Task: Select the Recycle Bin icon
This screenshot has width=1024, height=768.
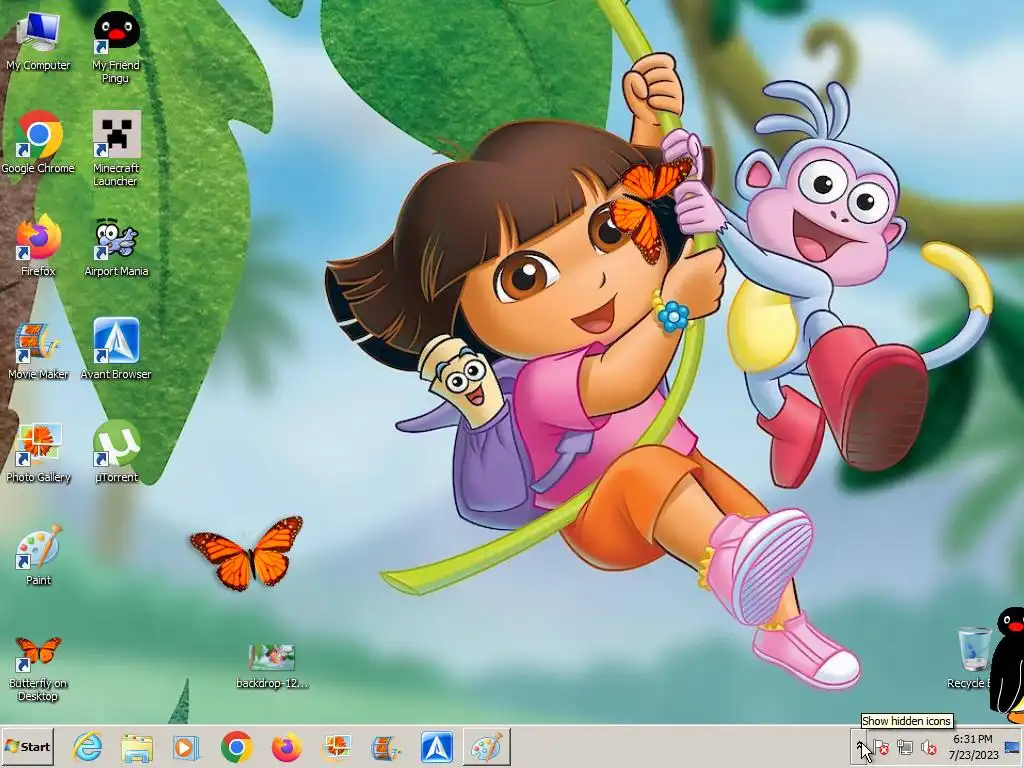Action: coord(972,657)
